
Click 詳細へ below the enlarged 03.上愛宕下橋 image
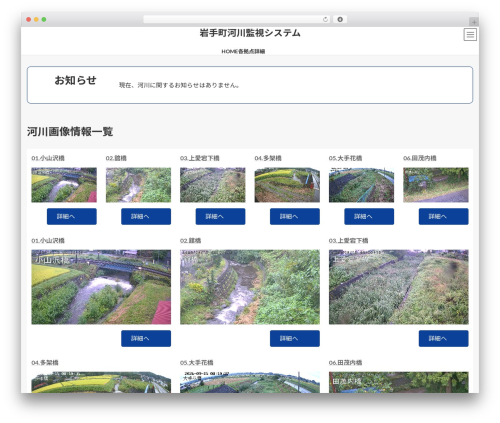click(444, 339)
